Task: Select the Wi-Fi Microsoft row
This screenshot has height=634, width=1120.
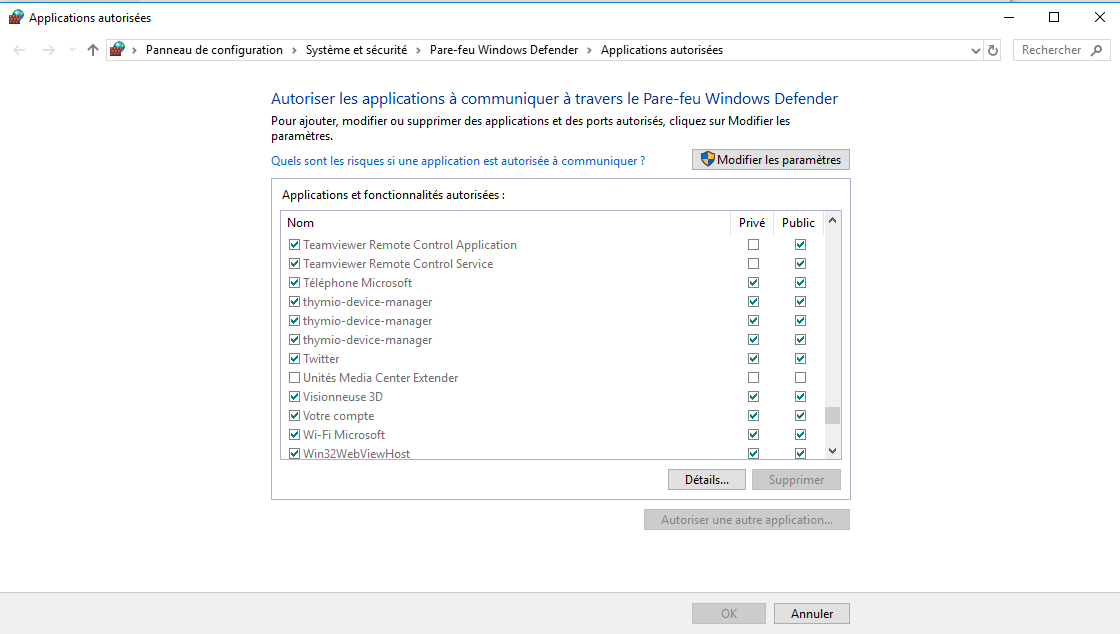Action: pos(554,434)
